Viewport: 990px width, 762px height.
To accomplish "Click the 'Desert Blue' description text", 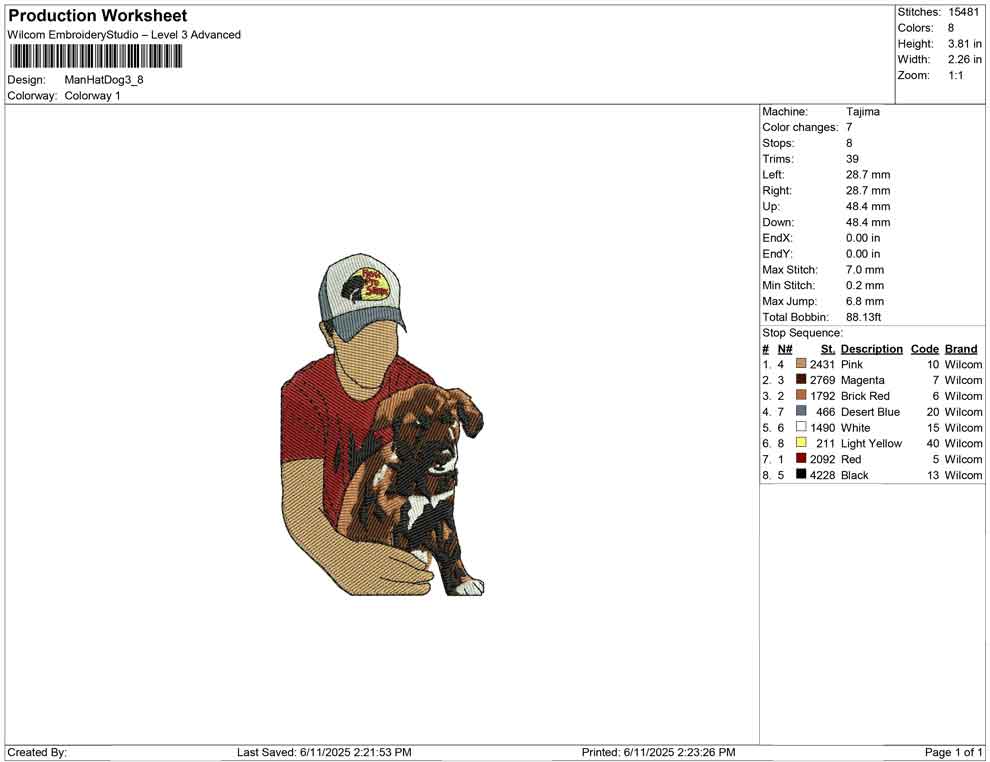I will pyautogui.click(x=871, y=412).
